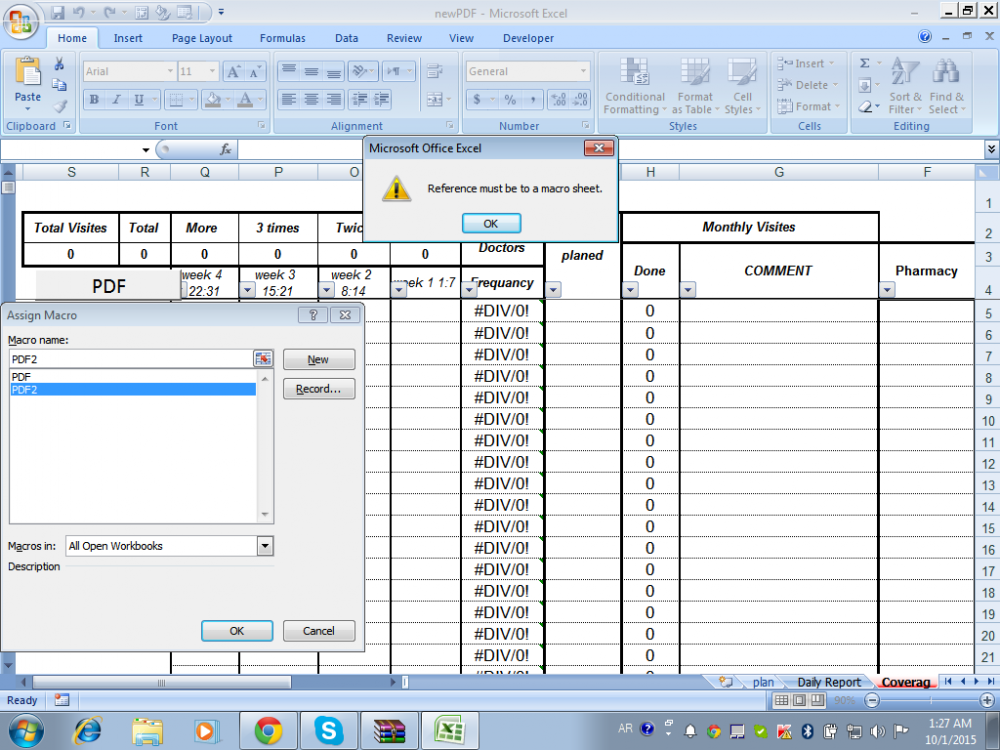Open Format as Table menu

pyautogui.click(x=695, y=86)
